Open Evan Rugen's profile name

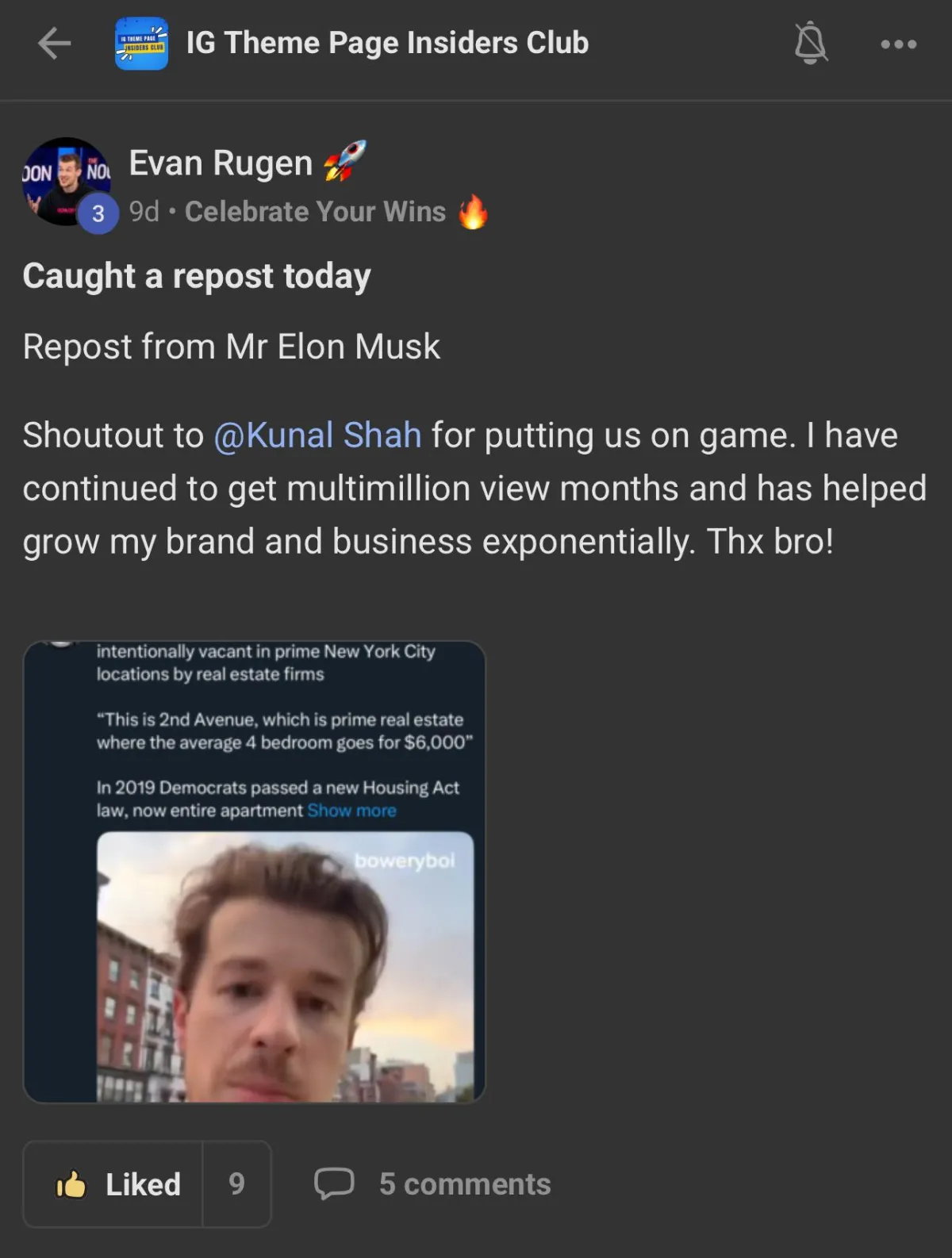221,163
